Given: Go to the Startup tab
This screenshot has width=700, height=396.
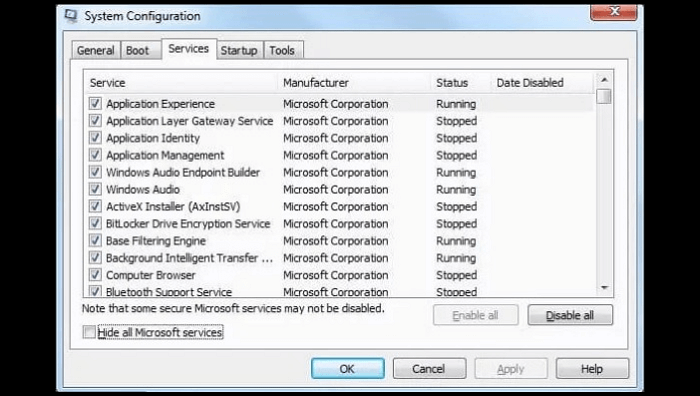Looking at the screenshot, I should pyautogui.click(x=239, y=50).
